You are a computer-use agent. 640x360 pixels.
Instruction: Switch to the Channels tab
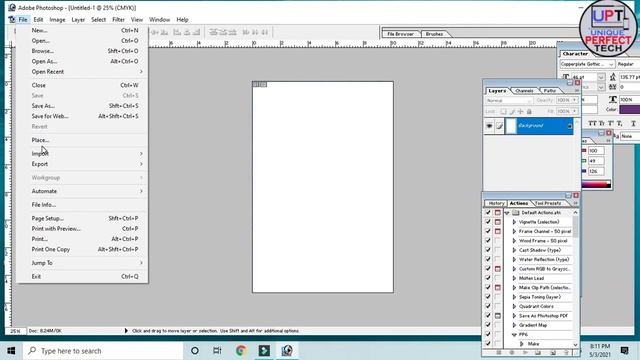(x=524, y=91)
